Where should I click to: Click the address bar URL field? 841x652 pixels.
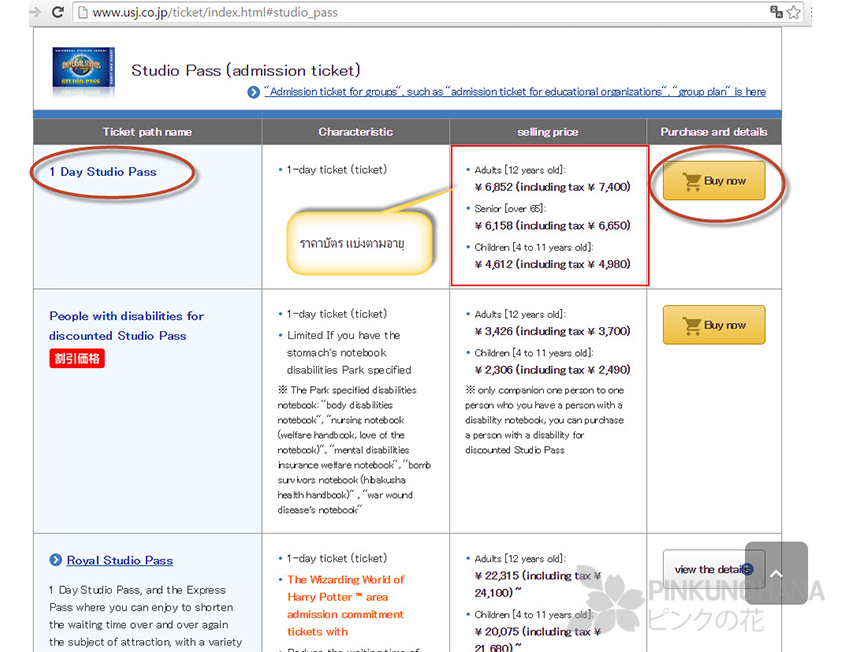[420, 12]
